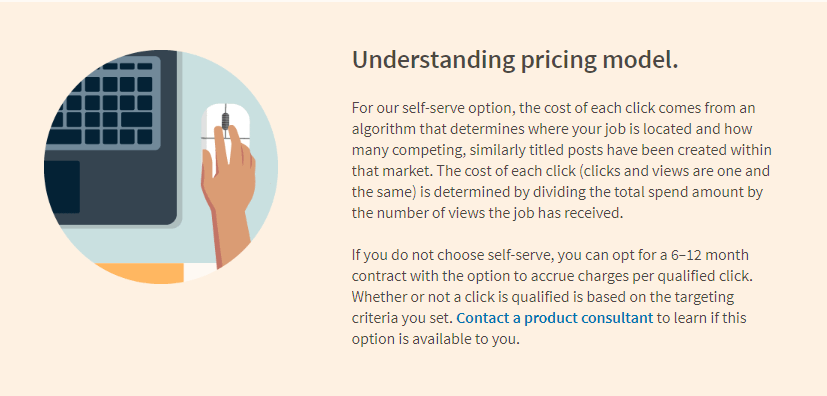Click the computer mouse in the illustration
827x396 pixels.
tap(225, 128)
